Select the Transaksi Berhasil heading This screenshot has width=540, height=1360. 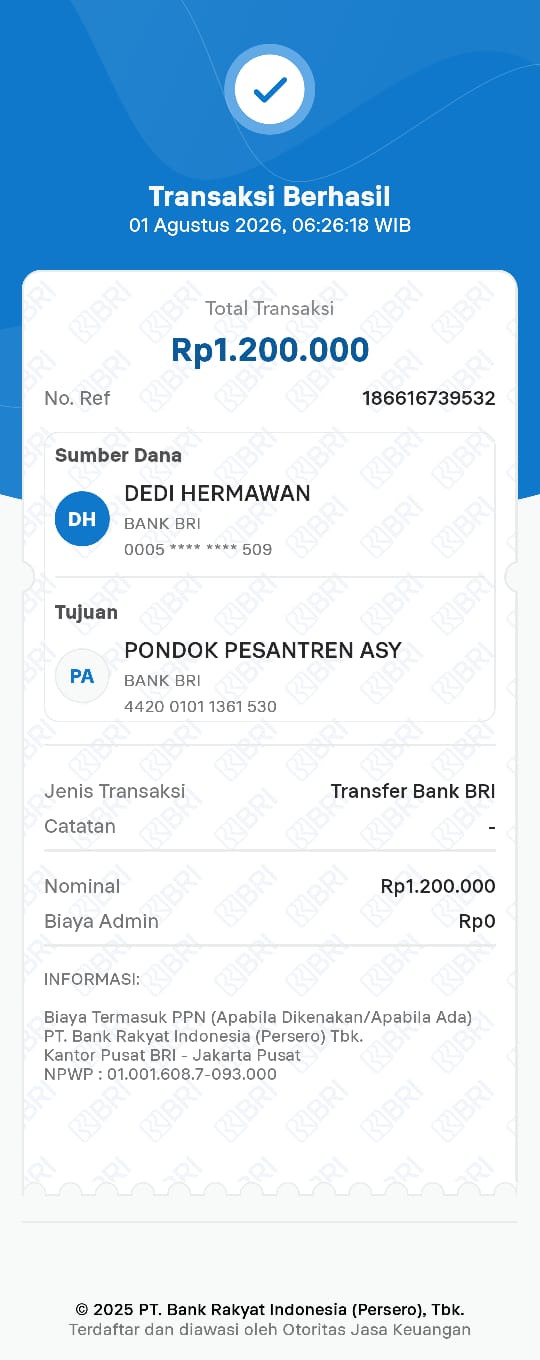(x=270, y=196)
